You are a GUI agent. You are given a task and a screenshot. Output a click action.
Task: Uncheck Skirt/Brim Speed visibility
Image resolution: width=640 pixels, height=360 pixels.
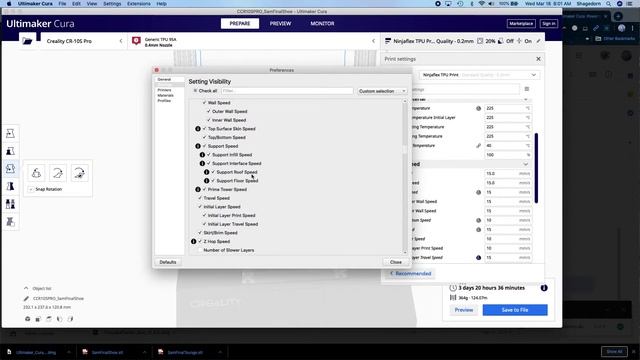pos(200,233)
